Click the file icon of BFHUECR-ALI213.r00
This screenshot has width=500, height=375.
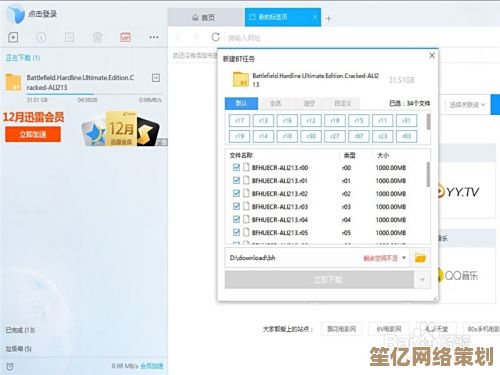tap(246, 167)
